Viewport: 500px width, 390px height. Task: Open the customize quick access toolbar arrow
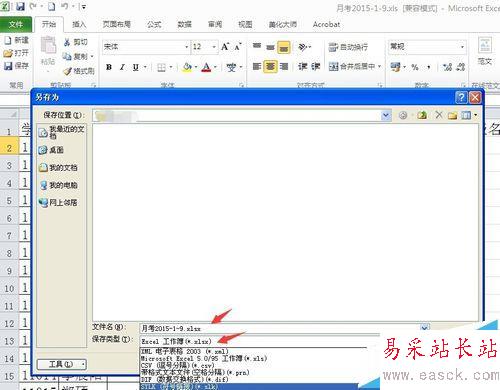83,7
